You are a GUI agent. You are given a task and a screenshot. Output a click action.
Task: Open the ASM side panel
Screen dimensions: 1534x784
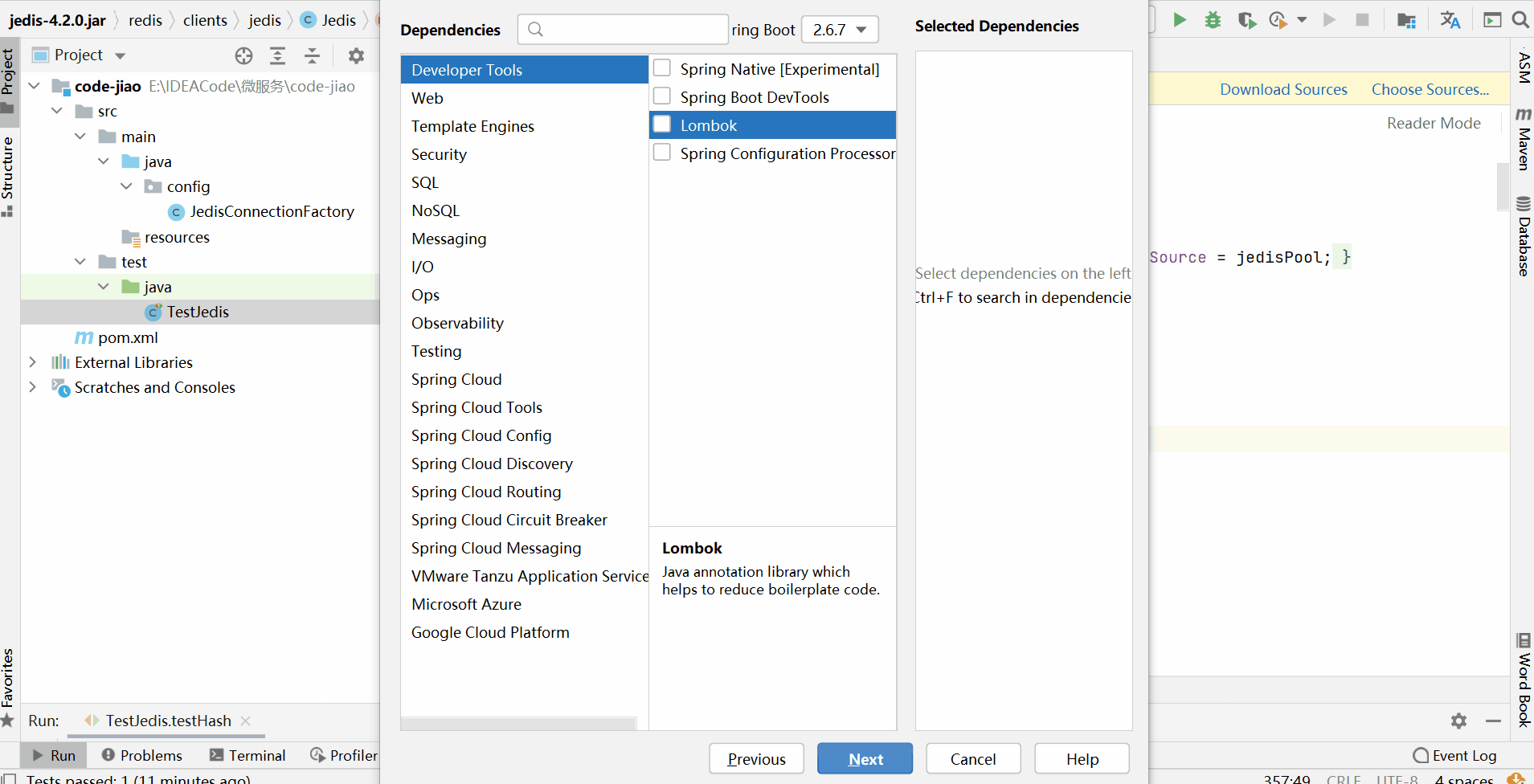(x=1523, y=67)
